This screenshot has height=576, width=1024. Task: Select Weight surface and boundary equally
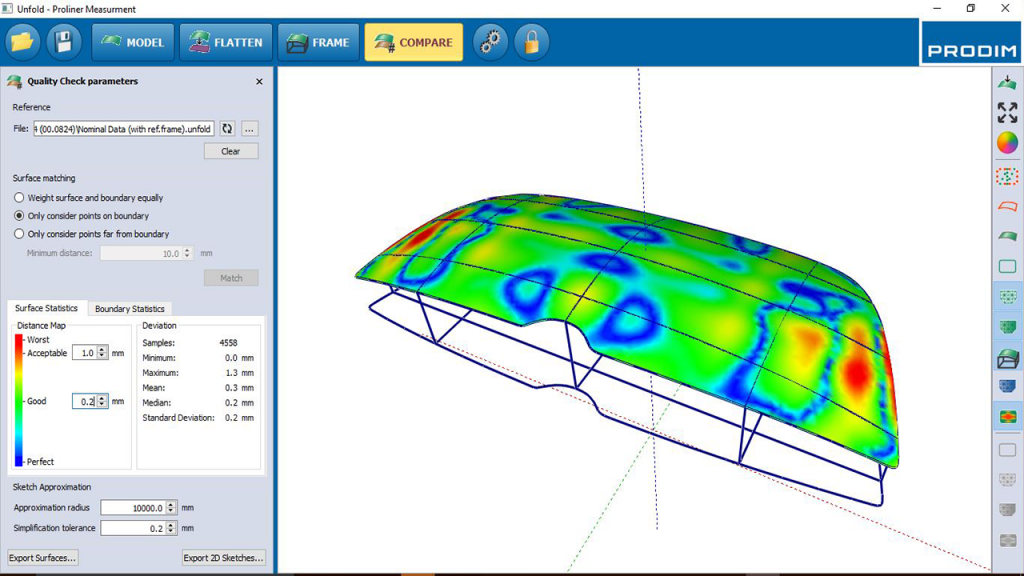(x=19, y=197)
